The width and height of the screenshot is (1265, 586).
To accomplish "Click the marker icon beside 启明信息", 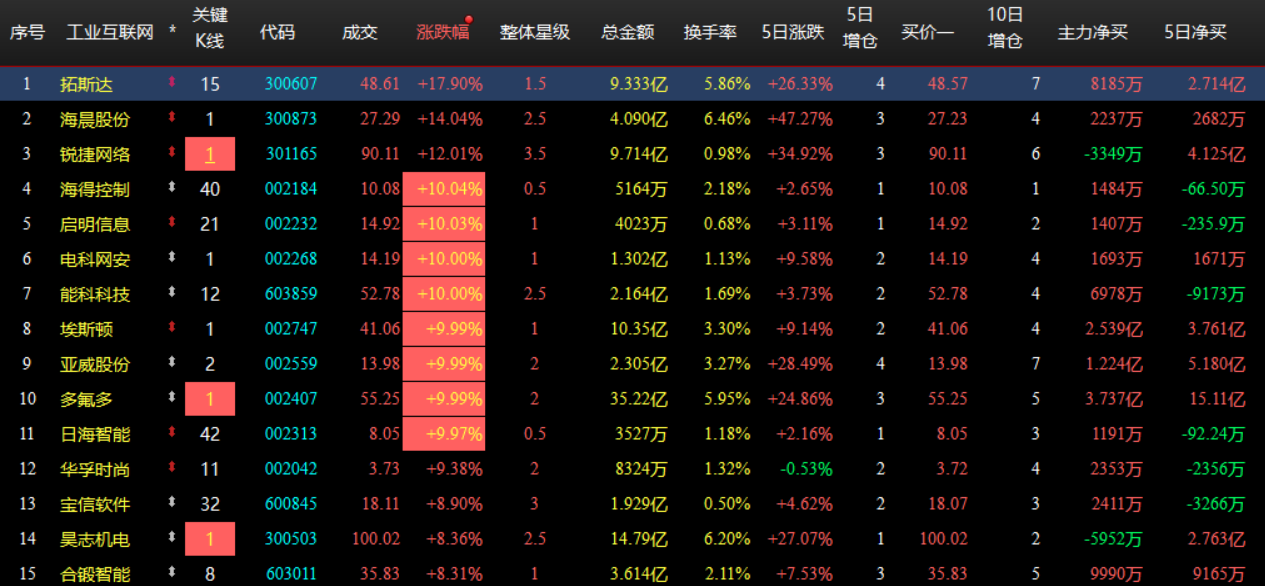I will coord(172,224).
